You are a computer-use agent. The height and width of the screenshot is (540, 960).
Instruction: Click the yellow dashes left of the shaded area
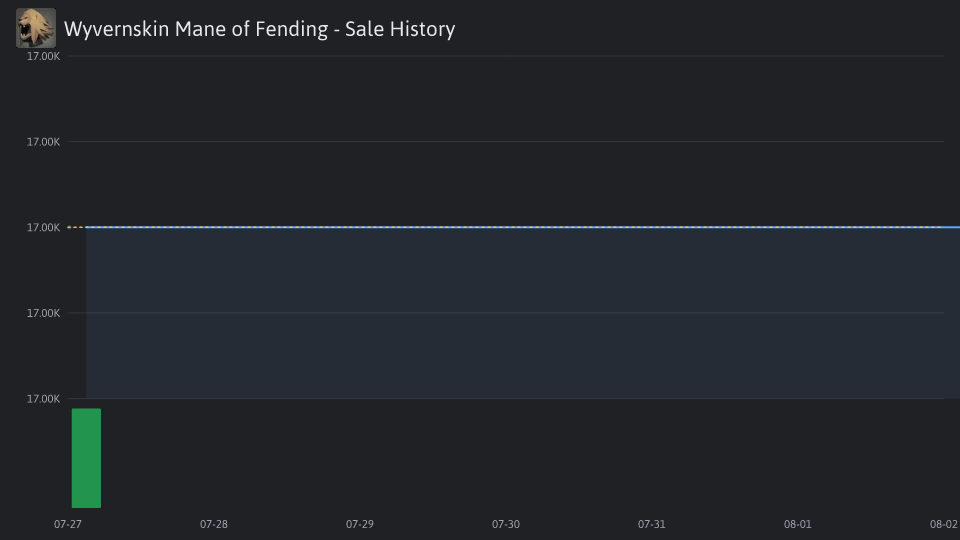77,227
